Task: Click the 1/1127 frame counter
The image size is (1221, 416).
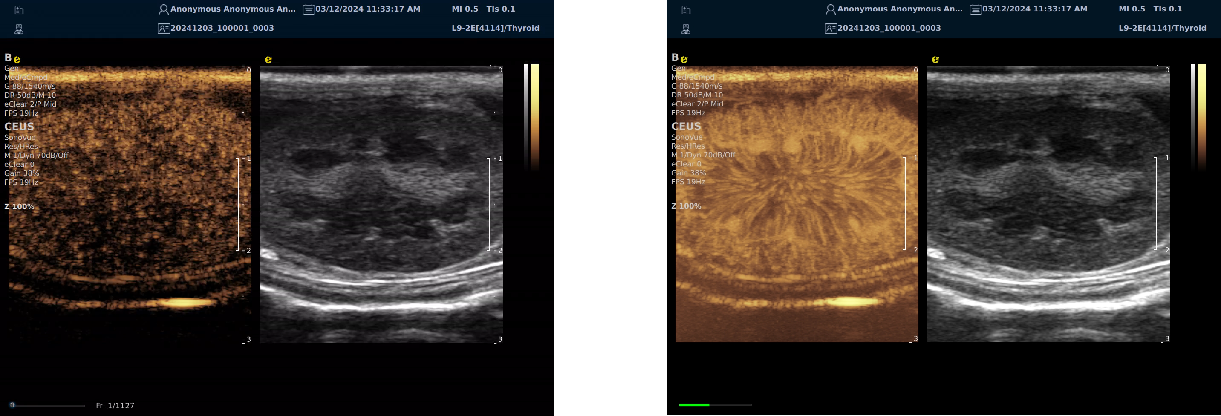Action: 115,405
